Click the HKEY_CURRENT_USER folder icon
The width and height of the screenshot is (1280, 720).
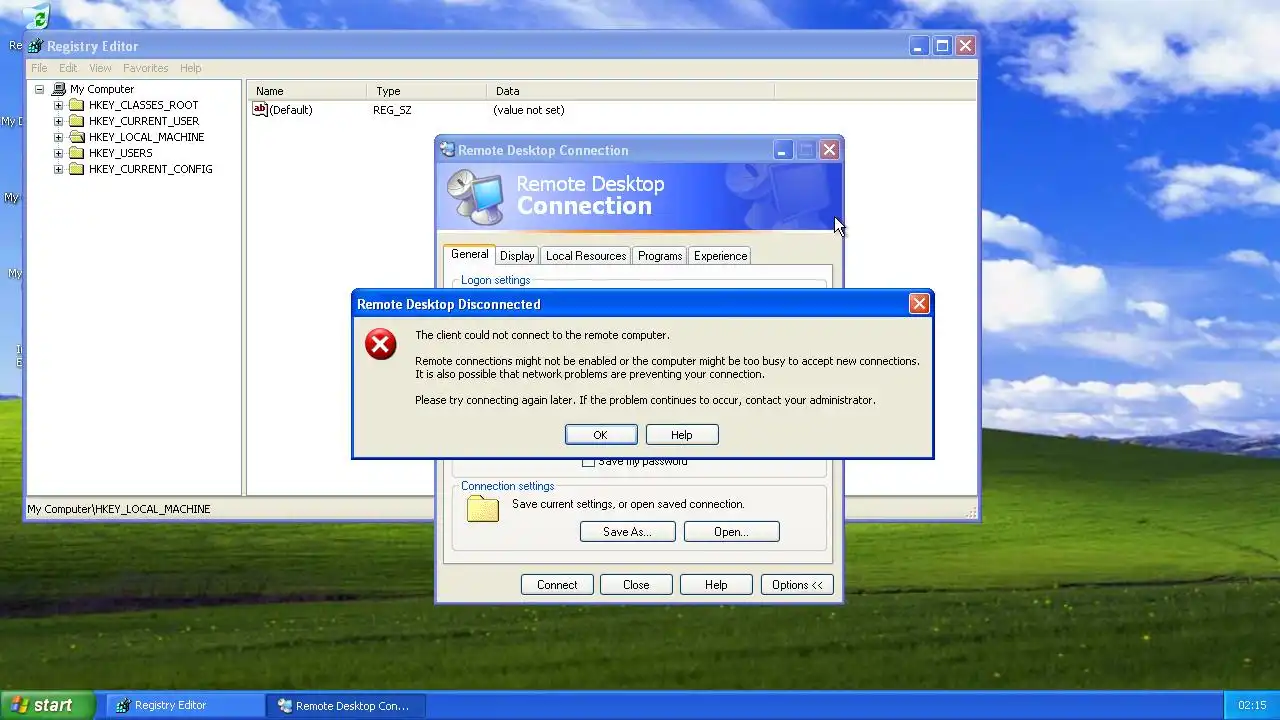click(76, 121)
